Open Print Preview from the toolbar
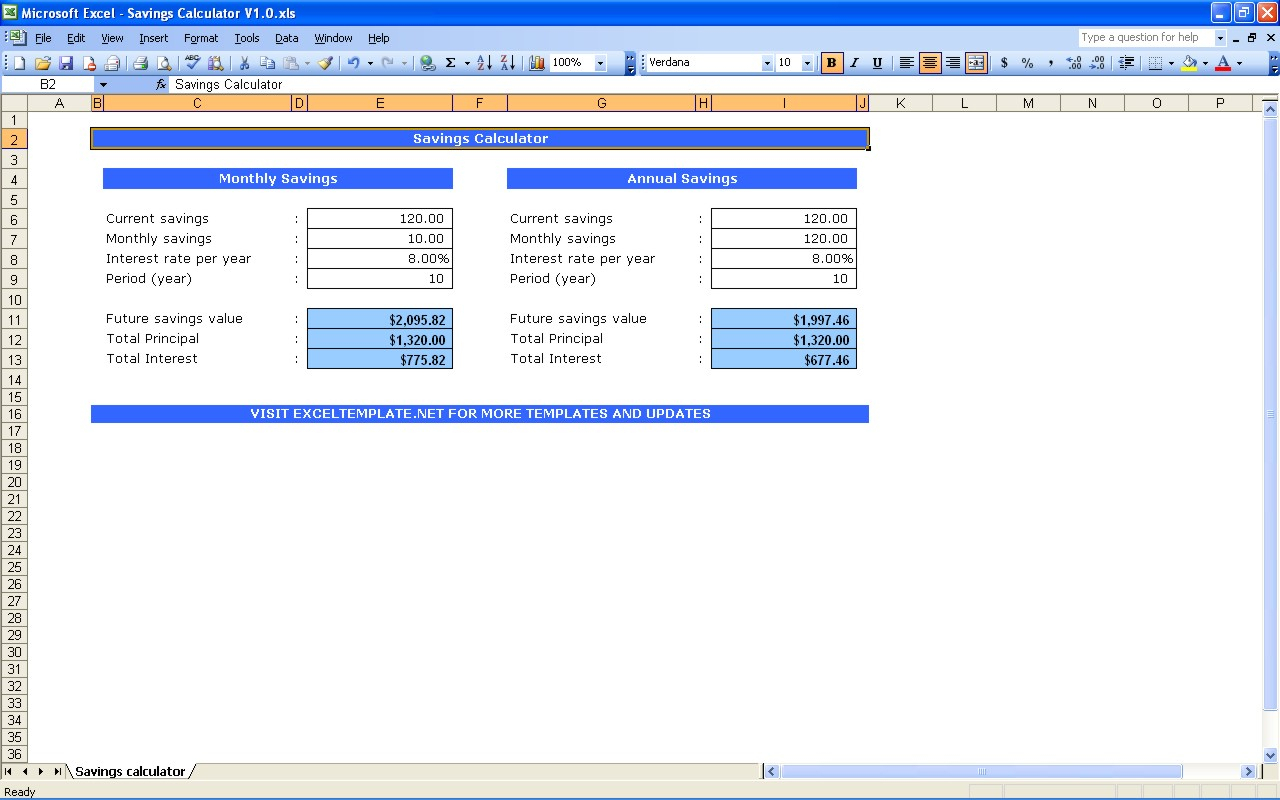The image size is (1280, 800). point(164,63)
